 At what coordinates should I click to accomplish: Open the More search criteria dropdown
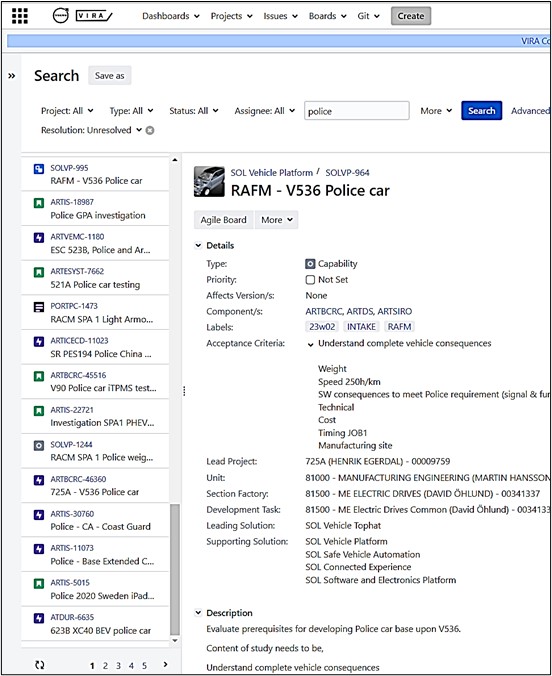tap(436, 111)
